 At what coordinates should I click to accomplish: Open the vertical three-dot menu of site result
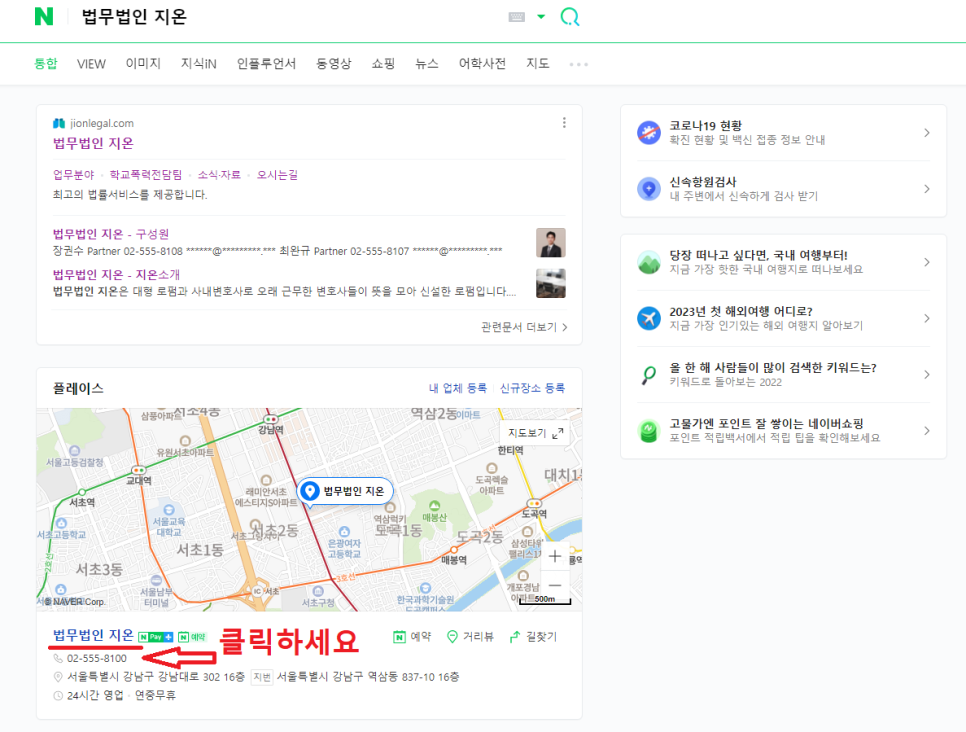click(564, 123)
